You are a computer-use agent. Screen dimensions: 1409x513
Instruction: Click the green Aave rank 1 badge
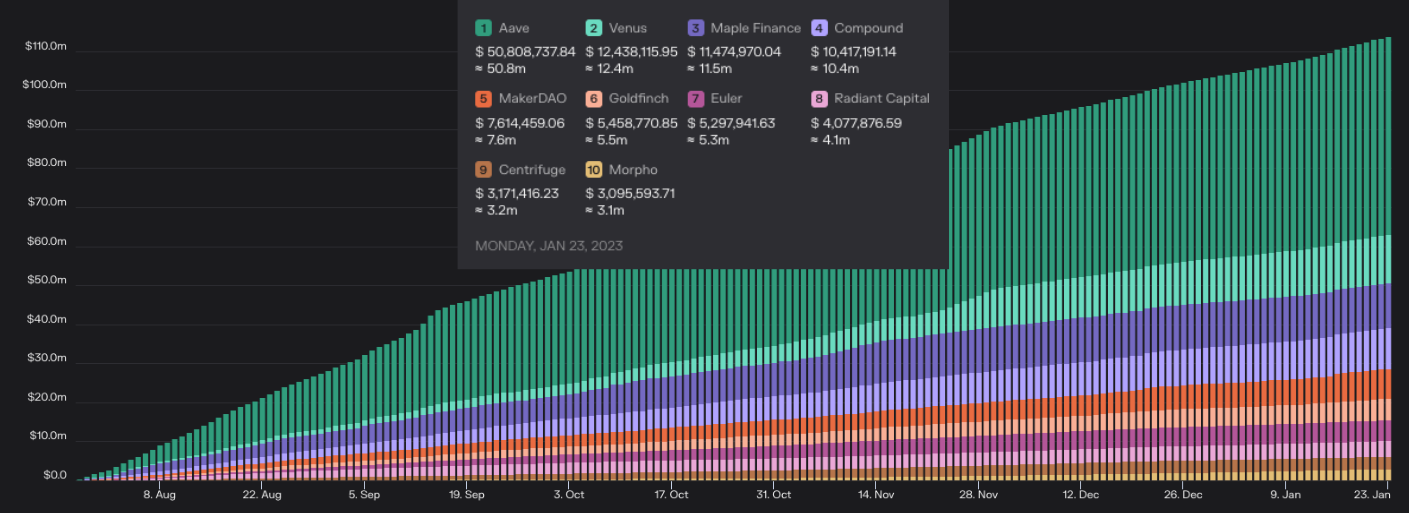point(483,28)
